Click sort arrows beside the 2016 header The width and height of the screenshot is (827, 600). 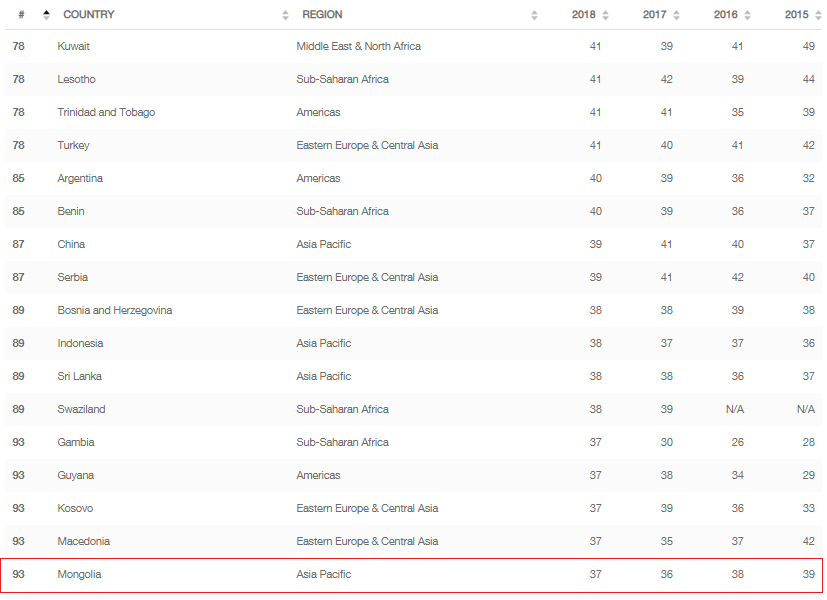pyautogui.click(x=746, y=15)
